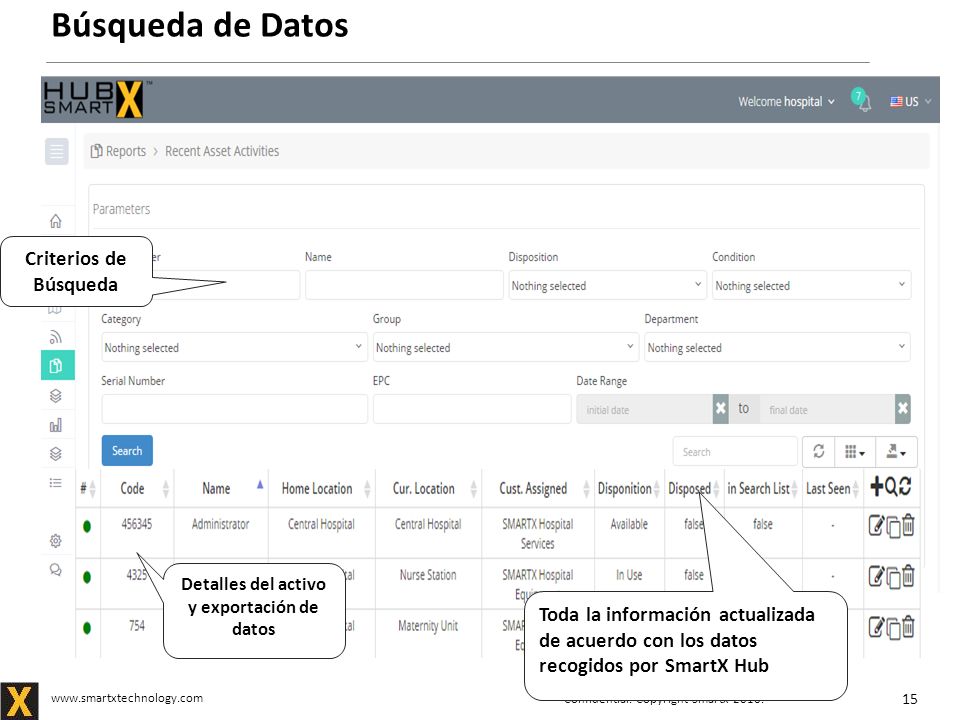The image size is (960, 720).
Task: Click the magnifier icon in table header
Action: [891, 487]
